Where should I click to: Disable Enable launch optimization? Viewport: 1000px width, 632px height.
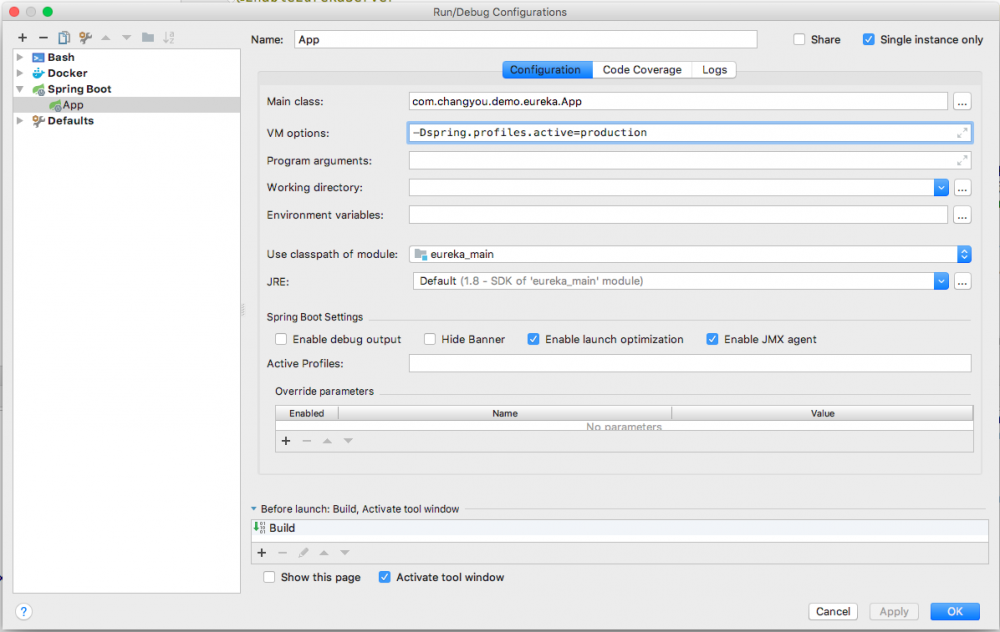[x=533, y=339]
